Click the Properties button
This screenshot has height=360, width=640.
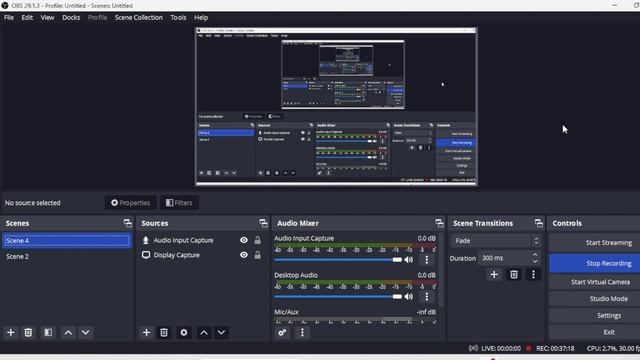tap(131, 203)
